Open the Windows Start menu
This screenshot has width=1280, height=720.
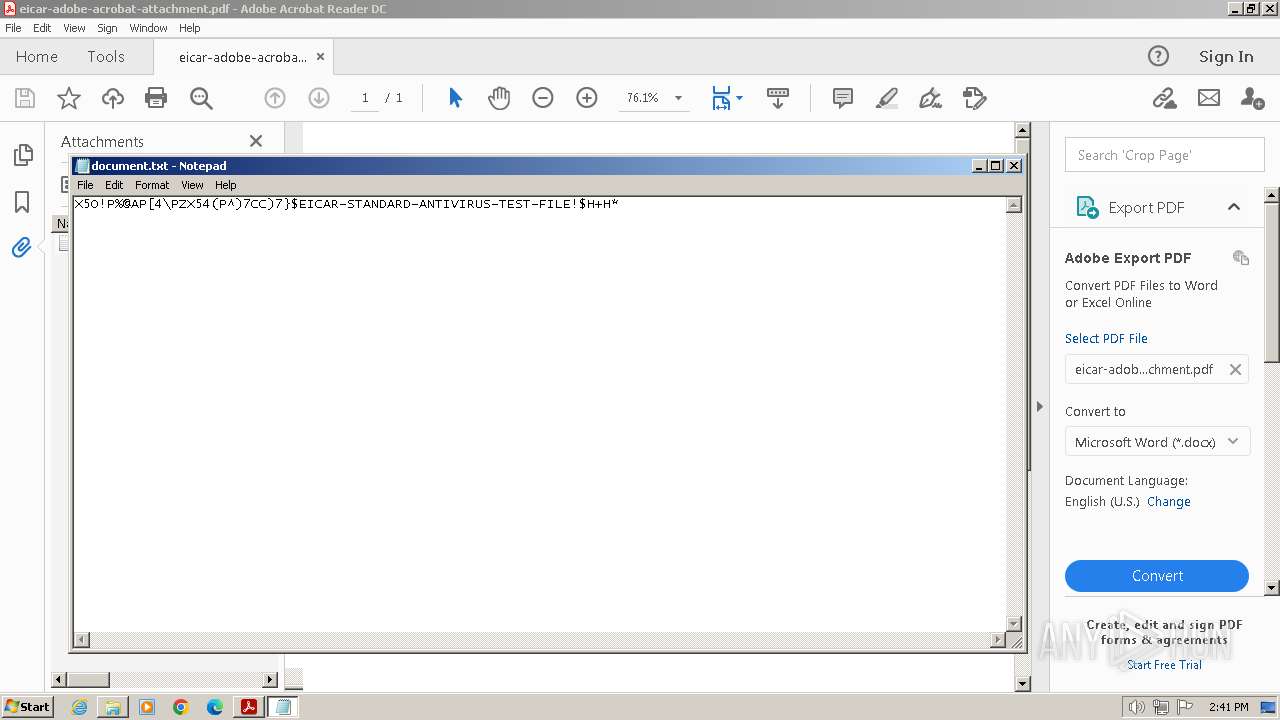click(x=28, y=707)
